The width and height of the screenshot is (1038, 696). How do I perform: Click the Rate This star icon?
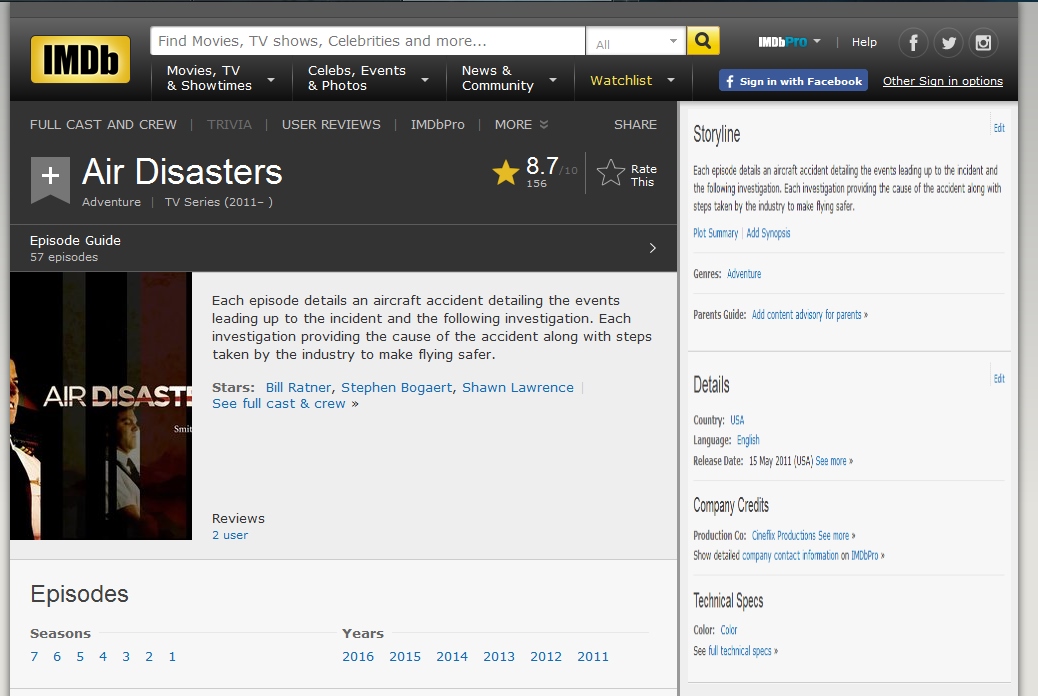point(611,173)
